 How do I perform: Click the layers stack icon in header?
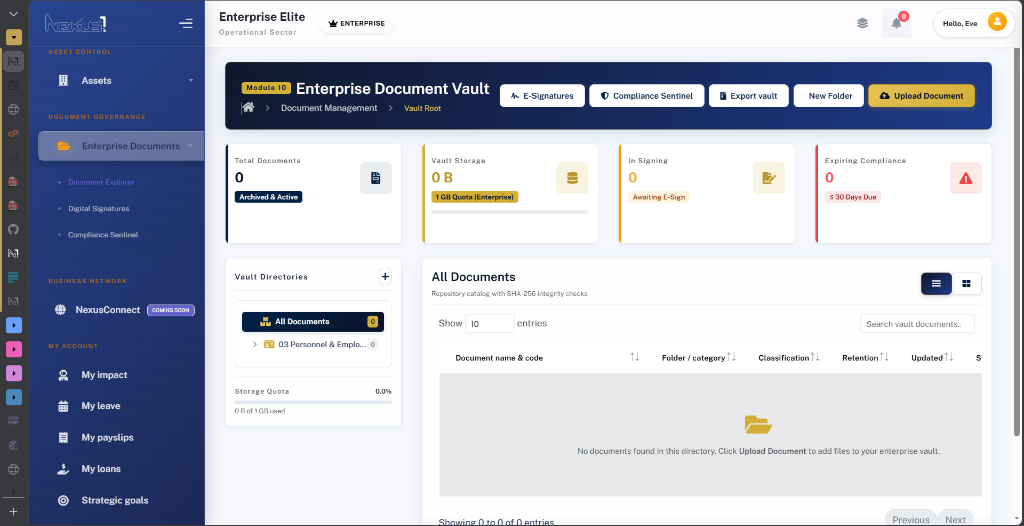863,24
